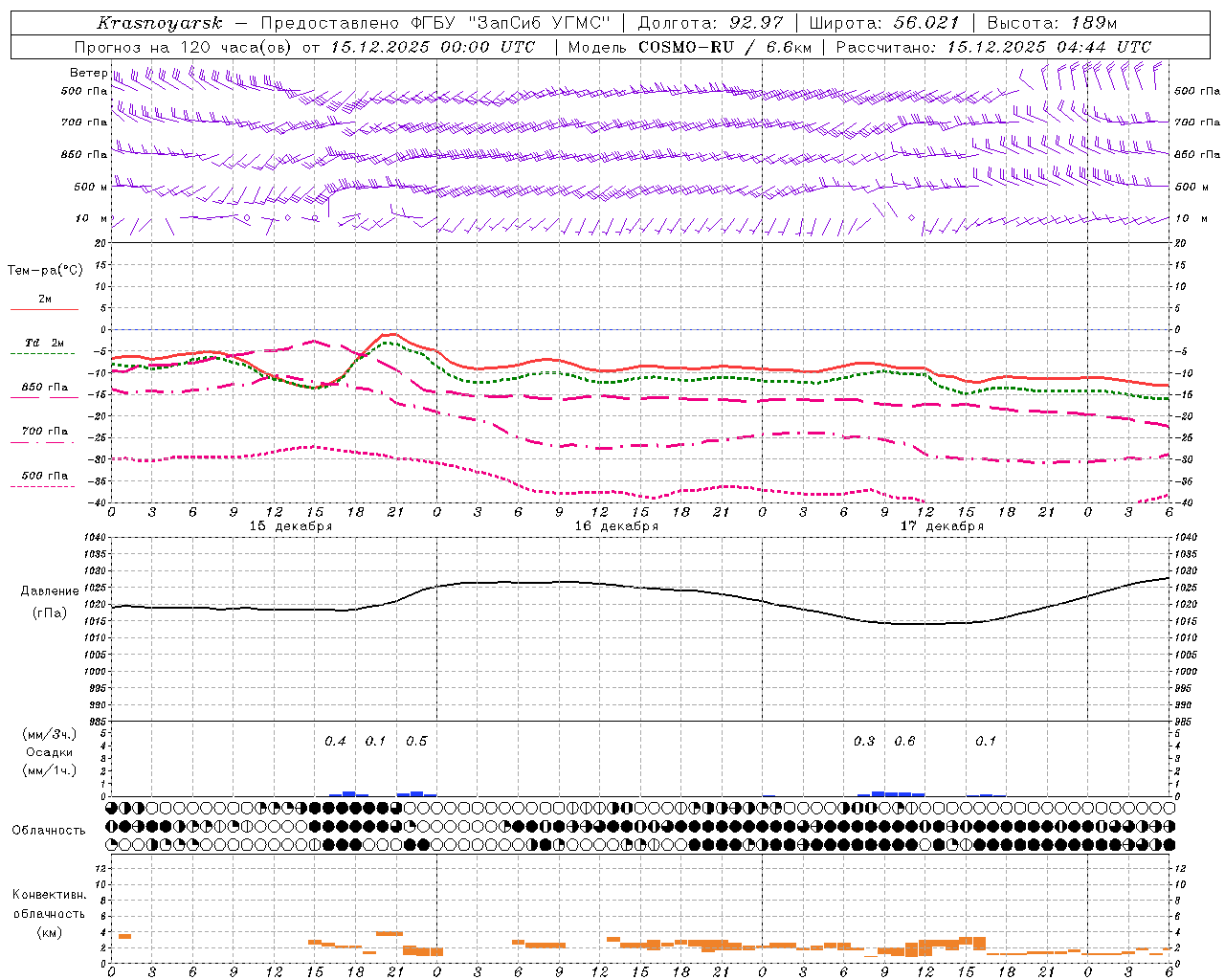Click the Широта: 56.021 value

pos(884,23)
